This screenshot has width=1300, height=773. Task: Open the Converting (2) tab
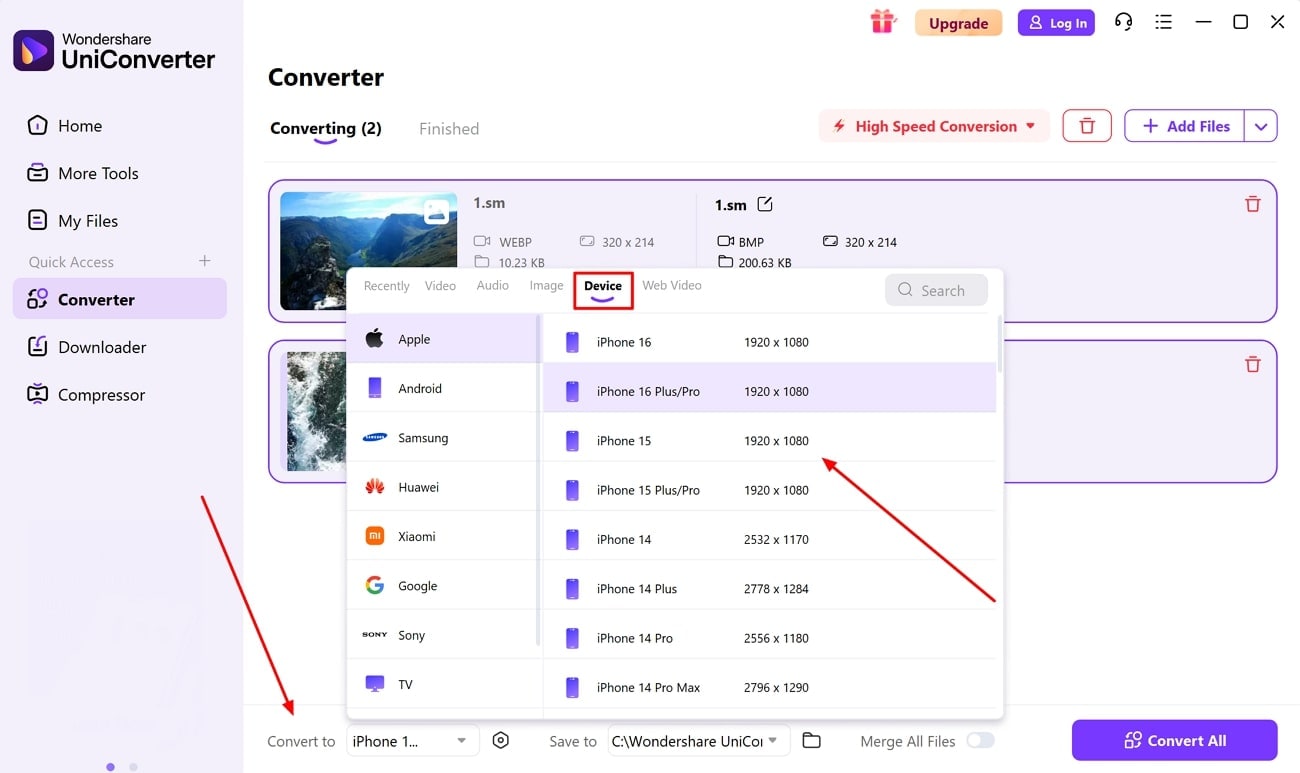(x=326, y=129)
